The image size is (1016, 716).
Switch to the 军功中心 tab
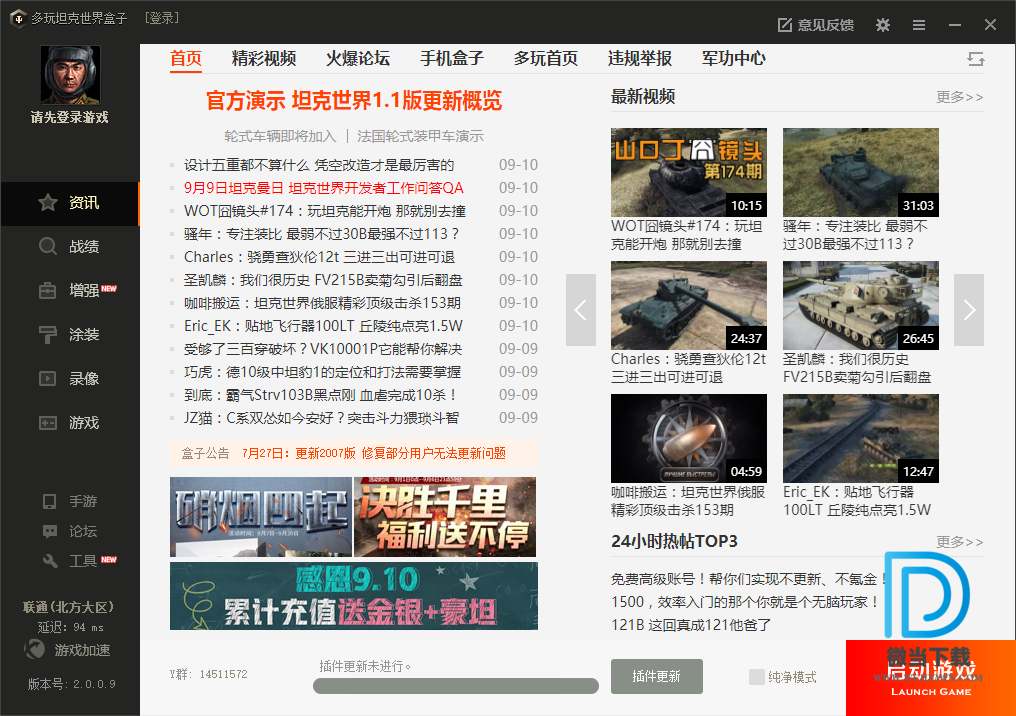(733, 58)
